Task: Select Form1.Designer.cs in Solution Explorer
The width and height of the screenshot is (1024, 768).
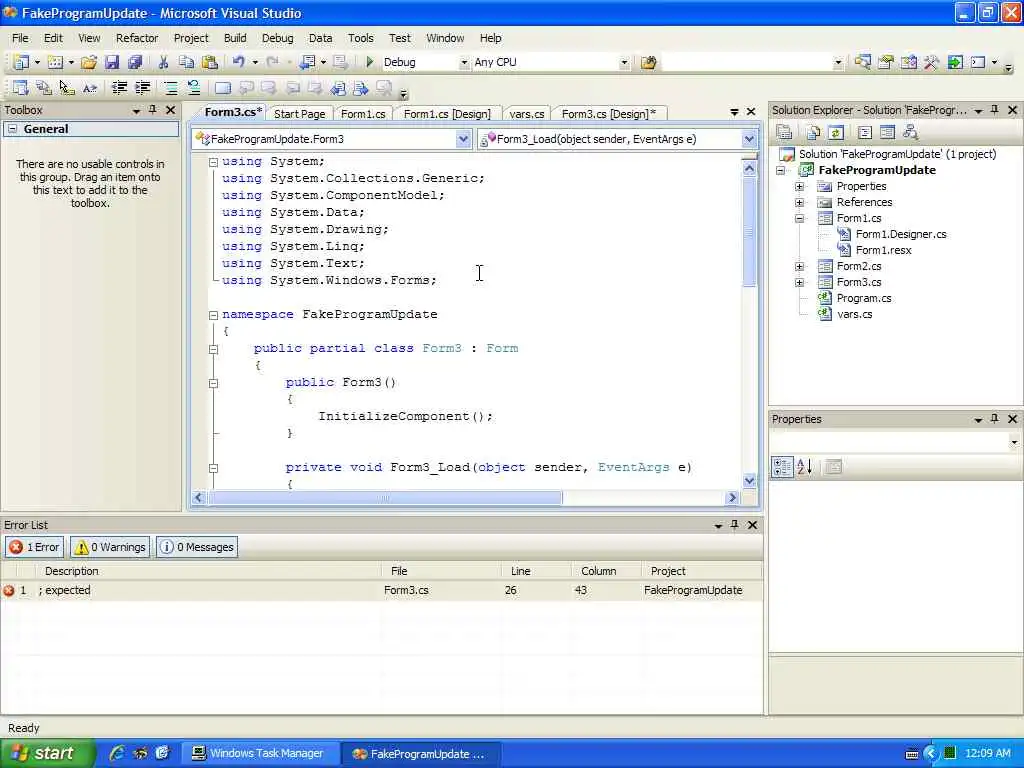Action: [x=901, y=234]
